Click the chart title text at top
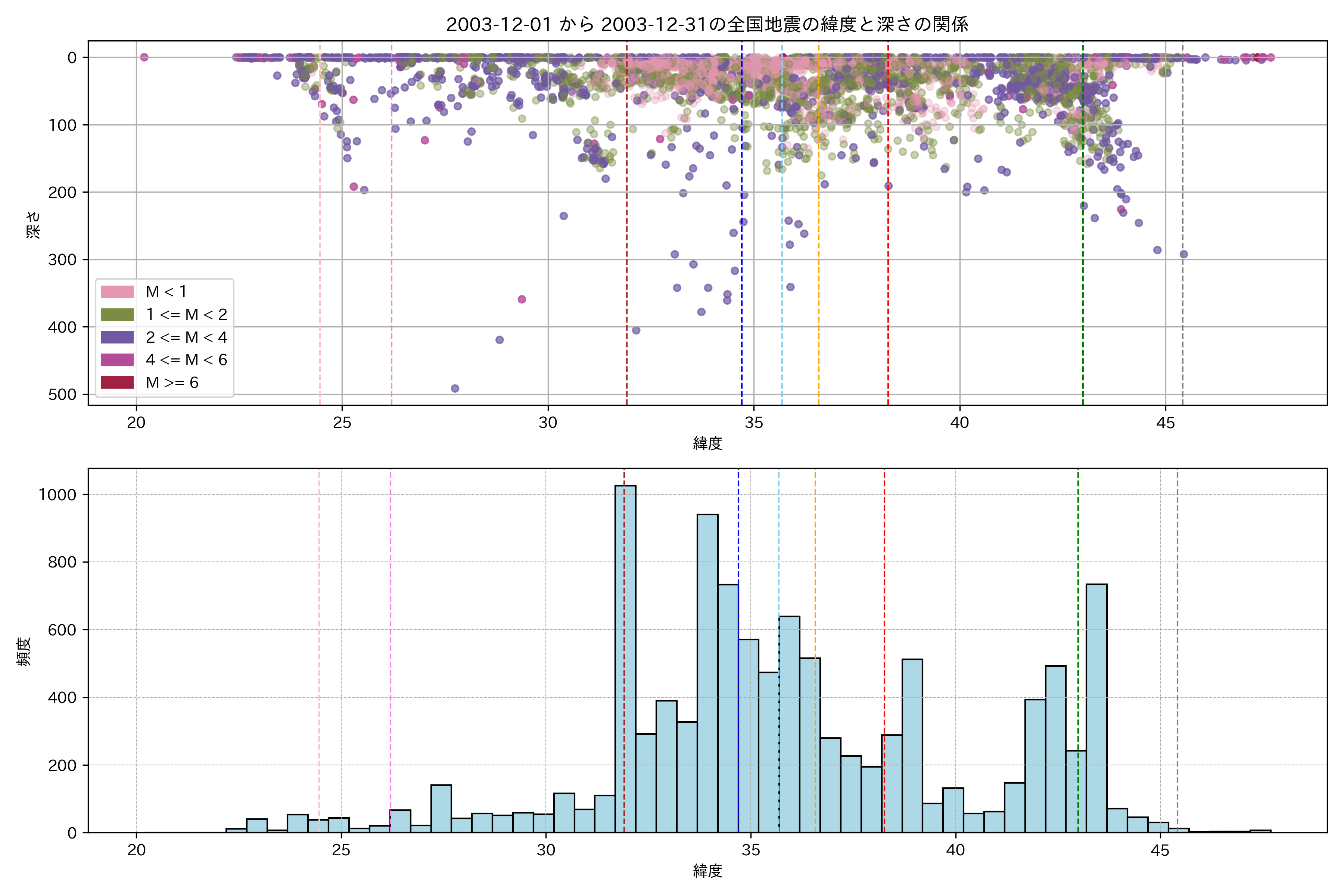The height and width of the screenshot is (896, 1344). [x=707, y=25]
